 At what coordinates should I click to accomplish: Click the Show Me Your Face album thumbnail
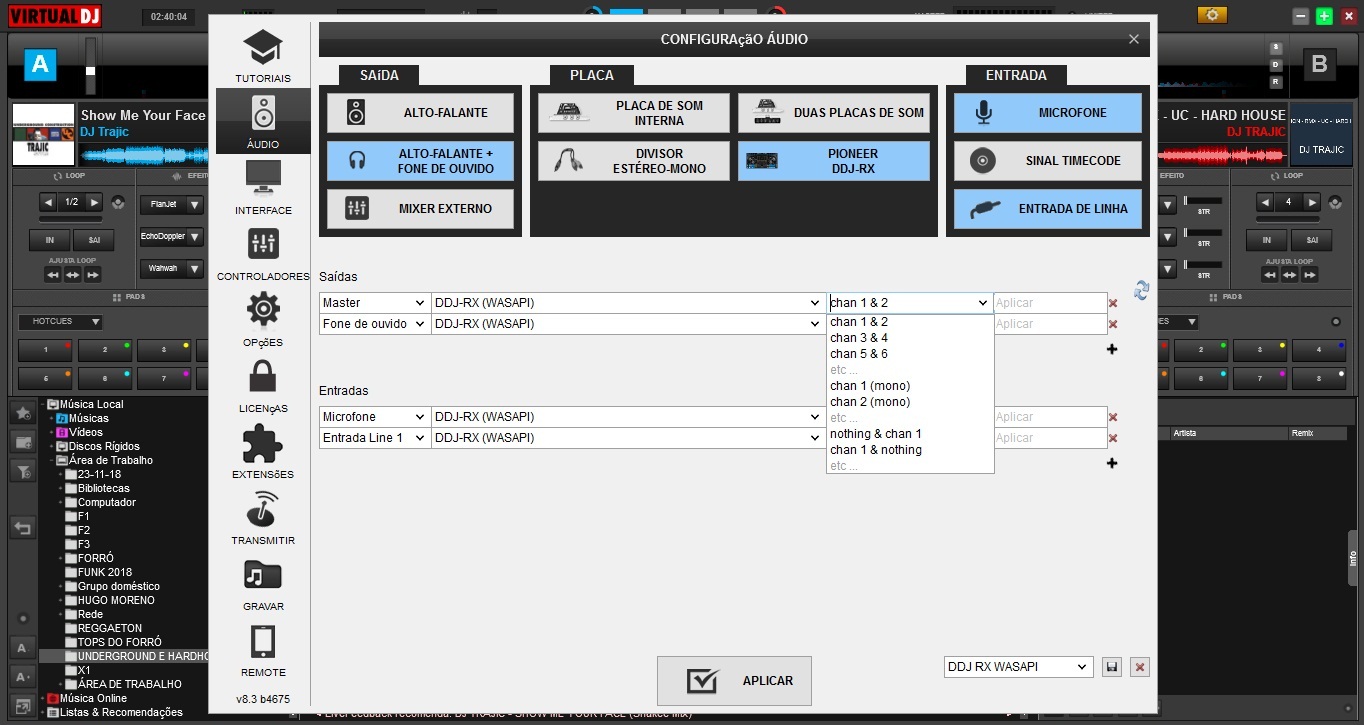[x=43, y=134]
